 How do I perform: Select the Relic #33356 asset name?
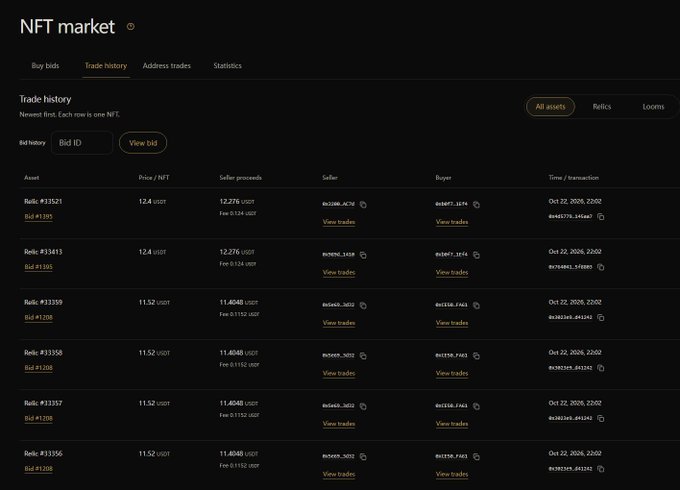(43, 454)
